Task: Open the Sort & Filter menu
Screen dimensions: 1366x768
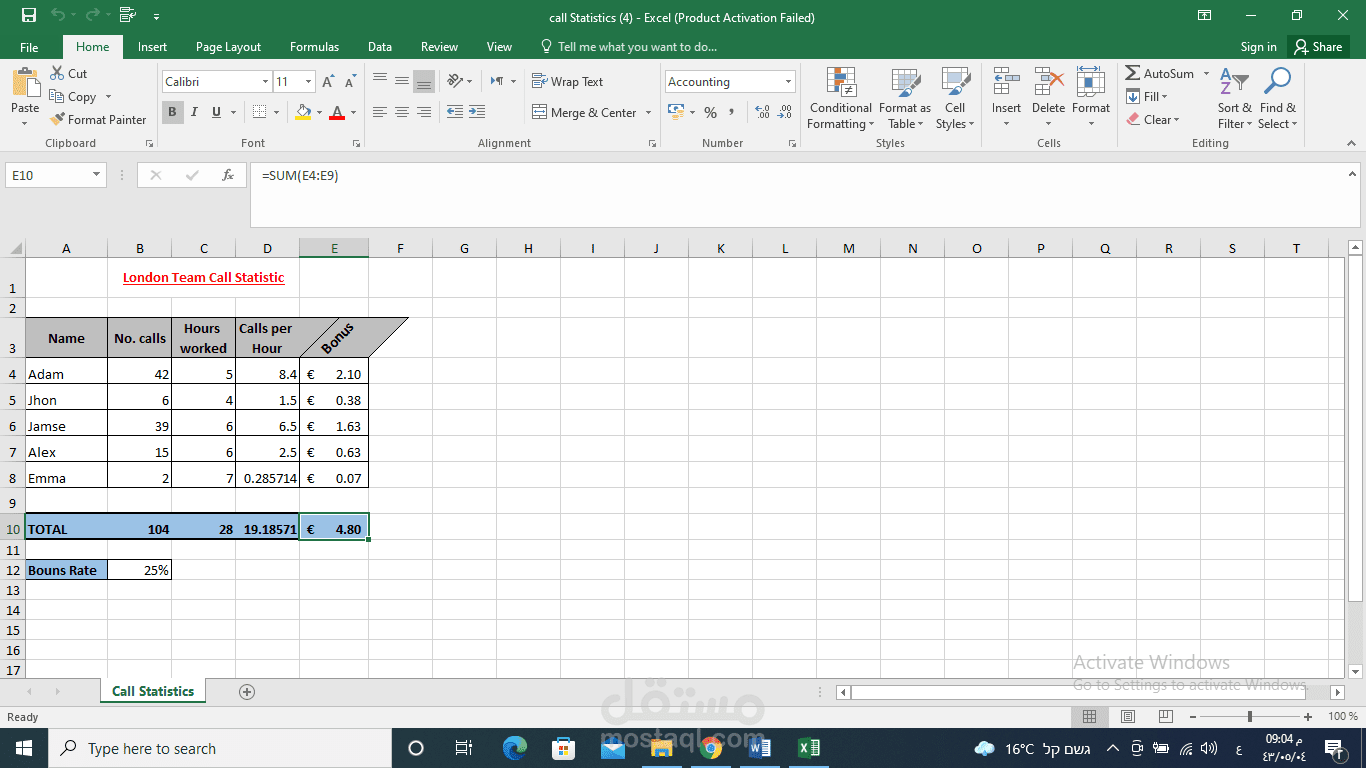Action: click(x=1235, y=99)
